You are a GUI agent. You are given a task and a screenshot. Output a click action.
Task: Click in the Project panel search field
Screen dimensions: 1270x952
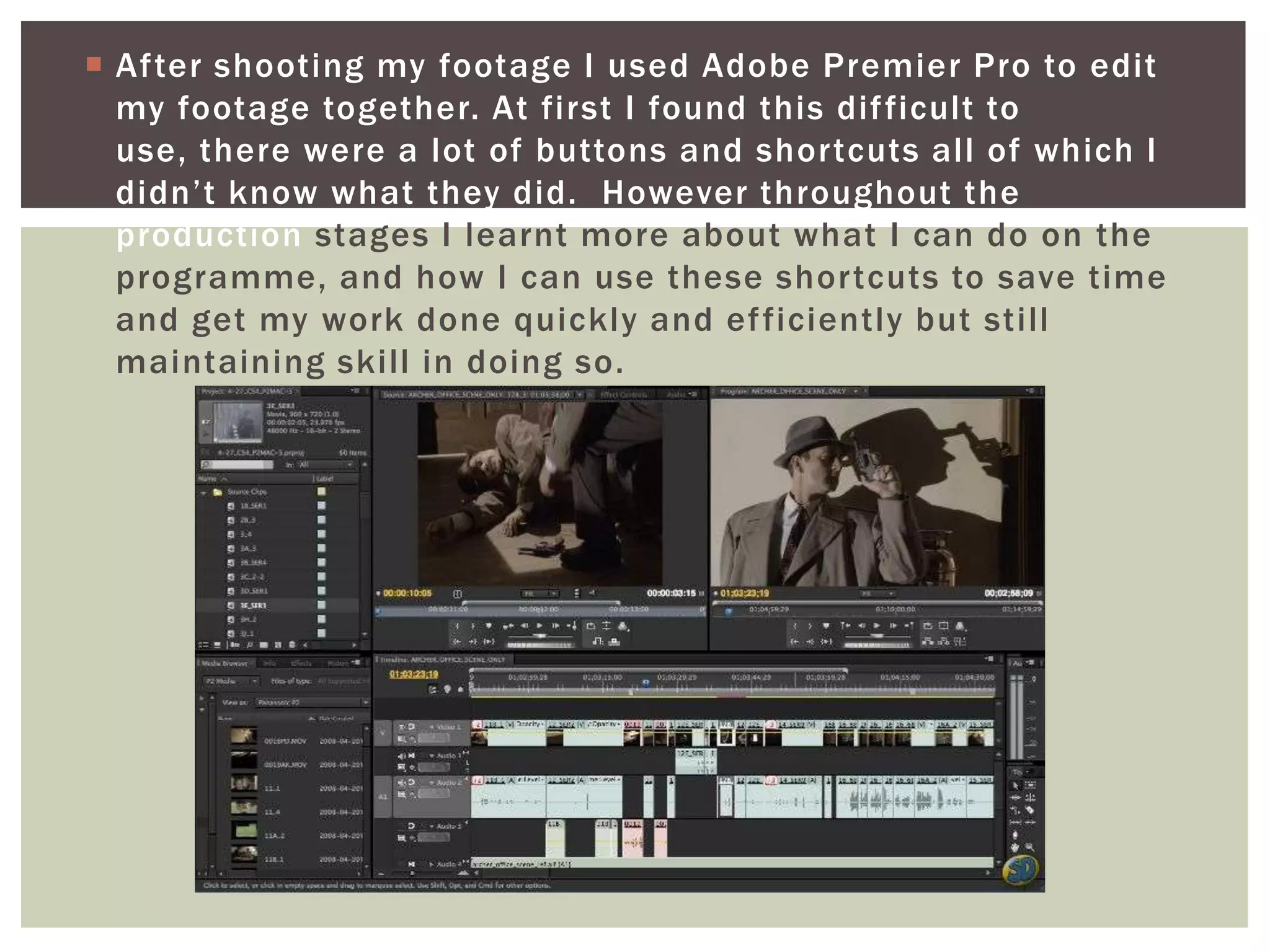coord(236,465)
